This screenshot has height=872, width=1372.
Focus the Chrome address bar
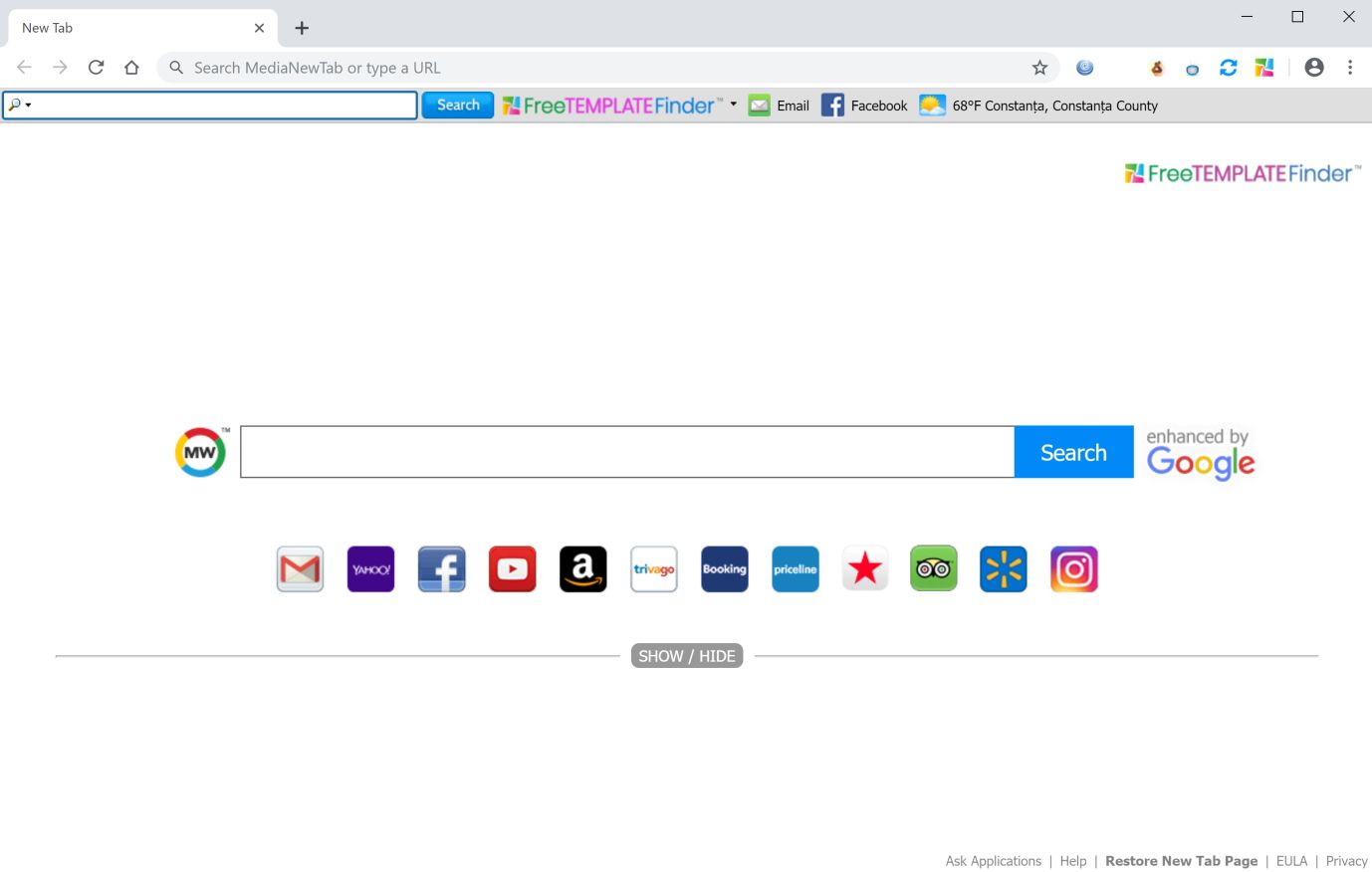click(607, 68)
